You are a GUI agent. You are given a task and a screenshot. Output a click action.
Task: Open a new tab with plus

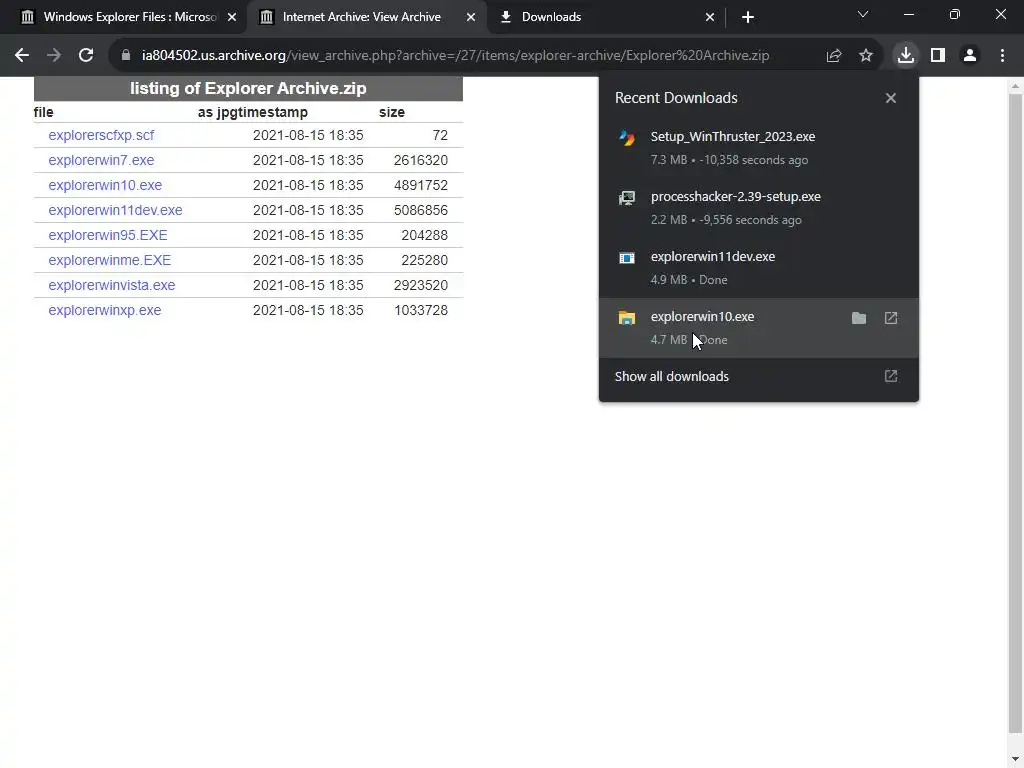tap(748, 17)
